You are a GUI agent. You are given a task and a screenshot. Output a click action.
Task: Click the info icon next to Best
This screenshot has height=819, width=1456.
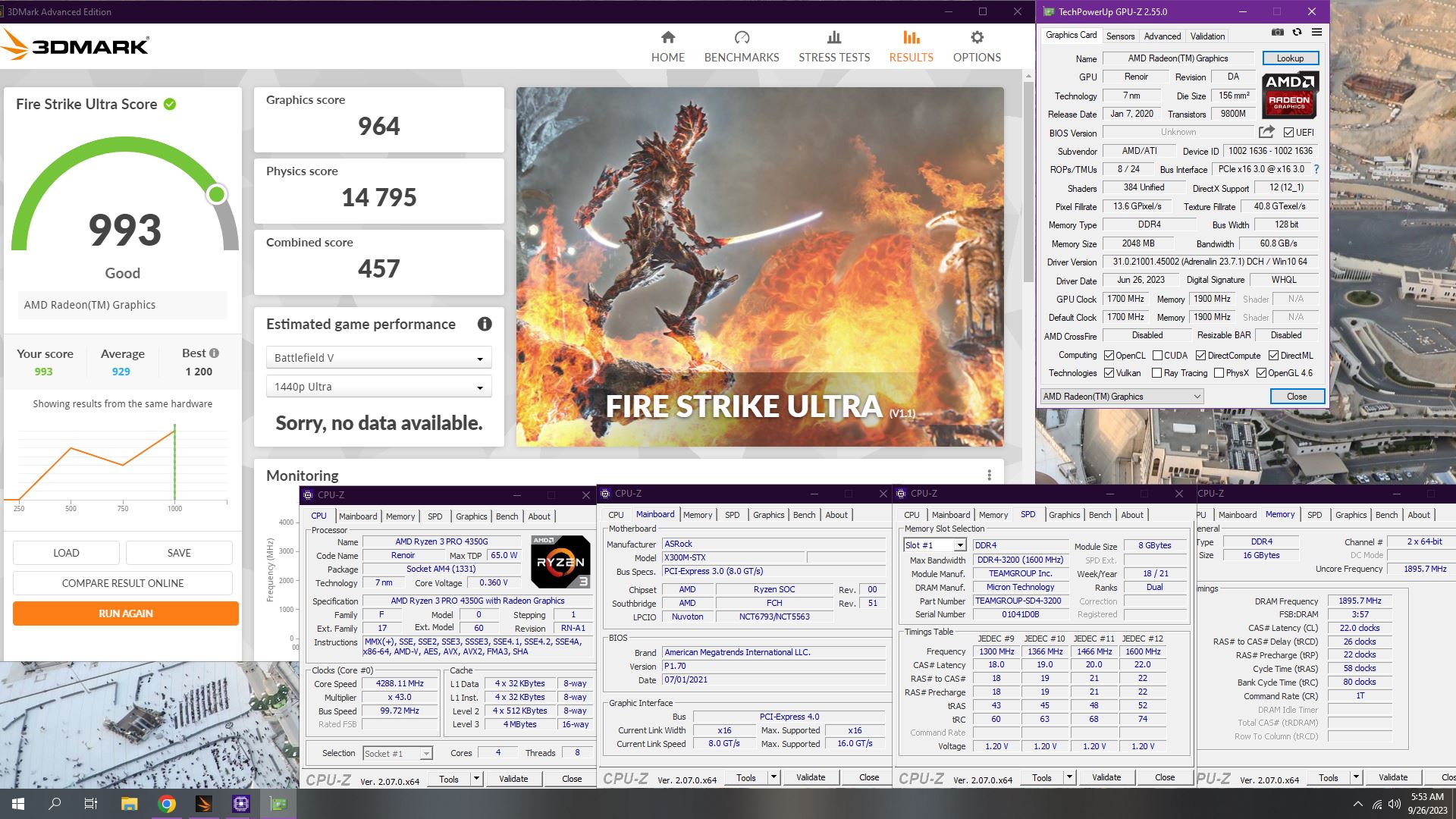pyautogui.click(x=215, y=353)
